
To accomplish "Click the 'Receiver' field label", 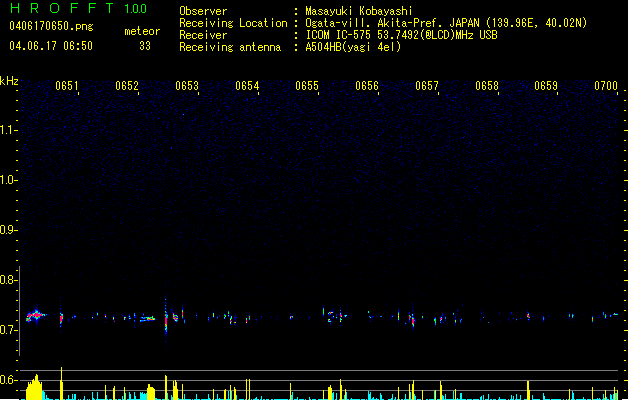I will (x=203, y=35).
